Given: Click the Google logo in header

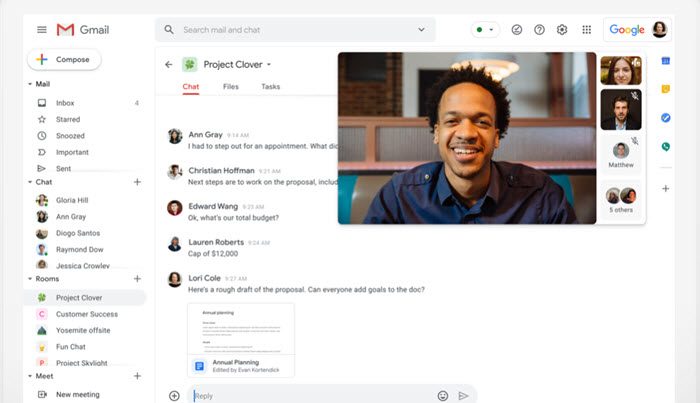Looking at the screenshot, I should coord(627,29).
